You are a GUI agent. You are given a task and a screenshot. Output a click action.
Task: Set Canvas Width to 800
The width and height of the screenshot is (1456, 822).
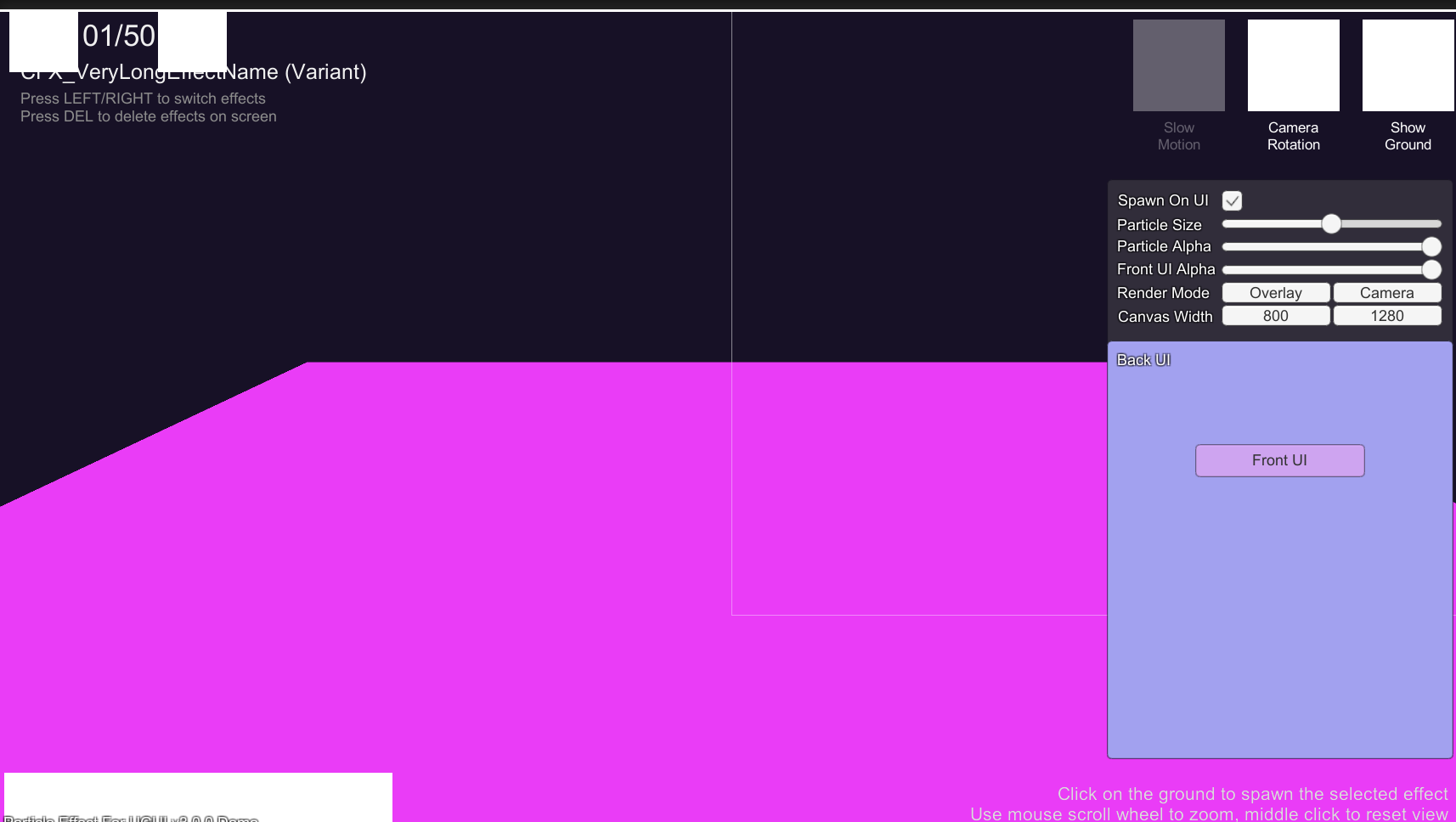1276,315
